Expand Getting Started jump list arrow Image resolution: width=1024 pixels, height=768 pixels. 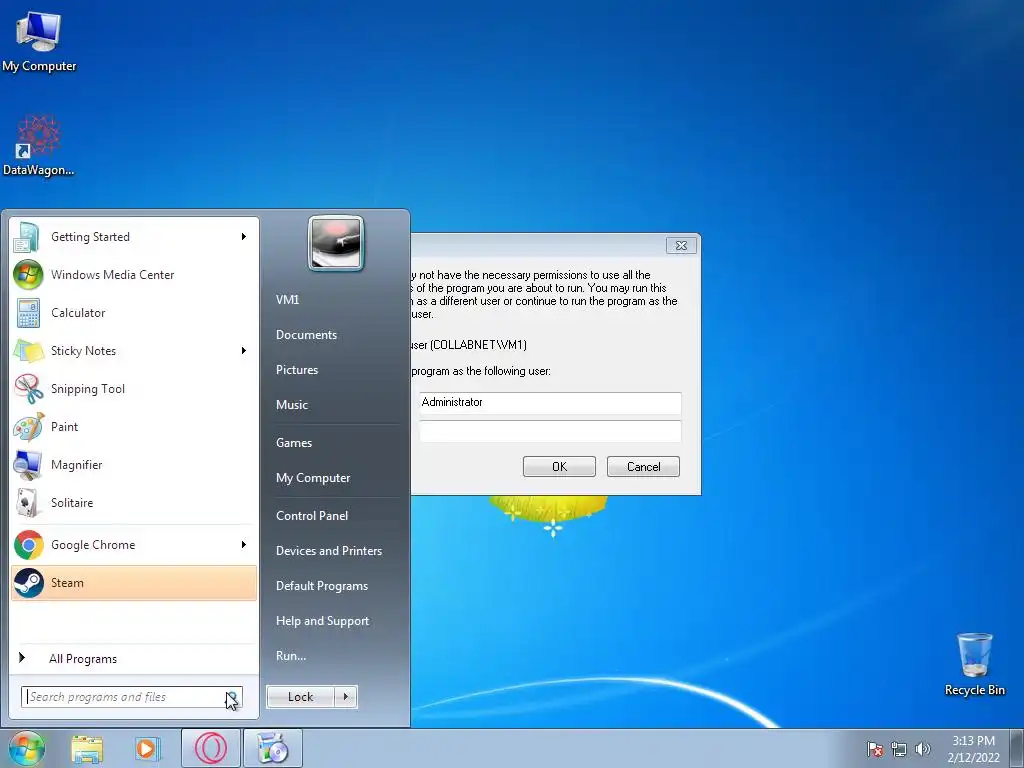tap(244, 236)
